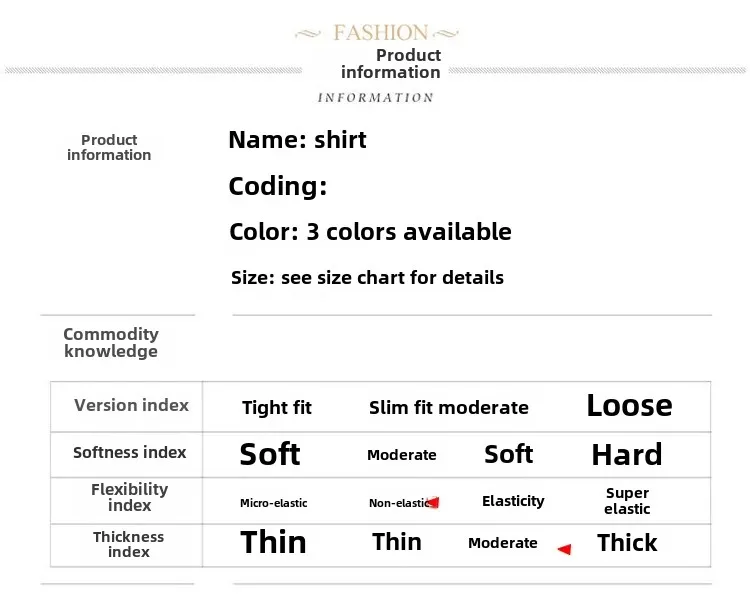This screenshot has height=611, width=750.
Task: Click the red arrow next to Moderate thickness
Action: 564,549
